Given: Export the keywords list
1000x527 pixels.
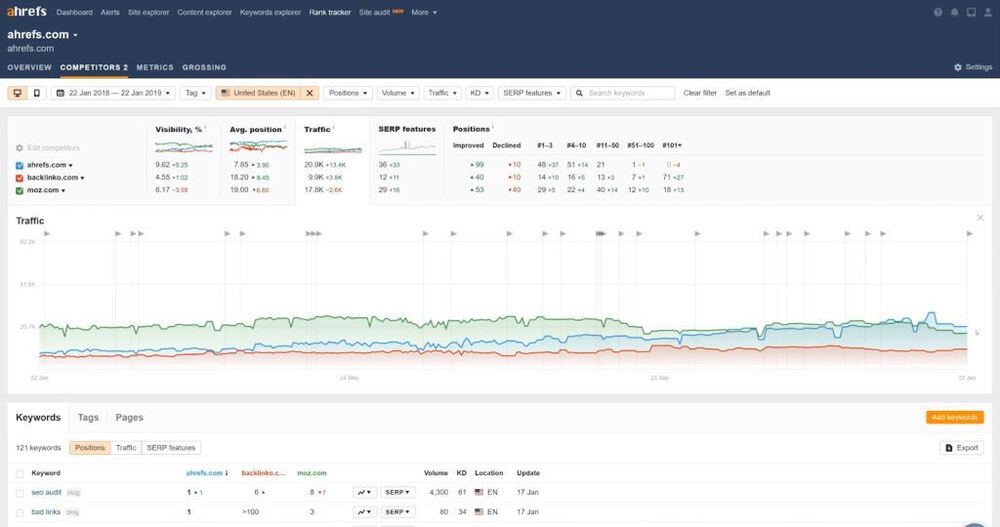Looking at the screenshot, I should click(x=961, y=448).
